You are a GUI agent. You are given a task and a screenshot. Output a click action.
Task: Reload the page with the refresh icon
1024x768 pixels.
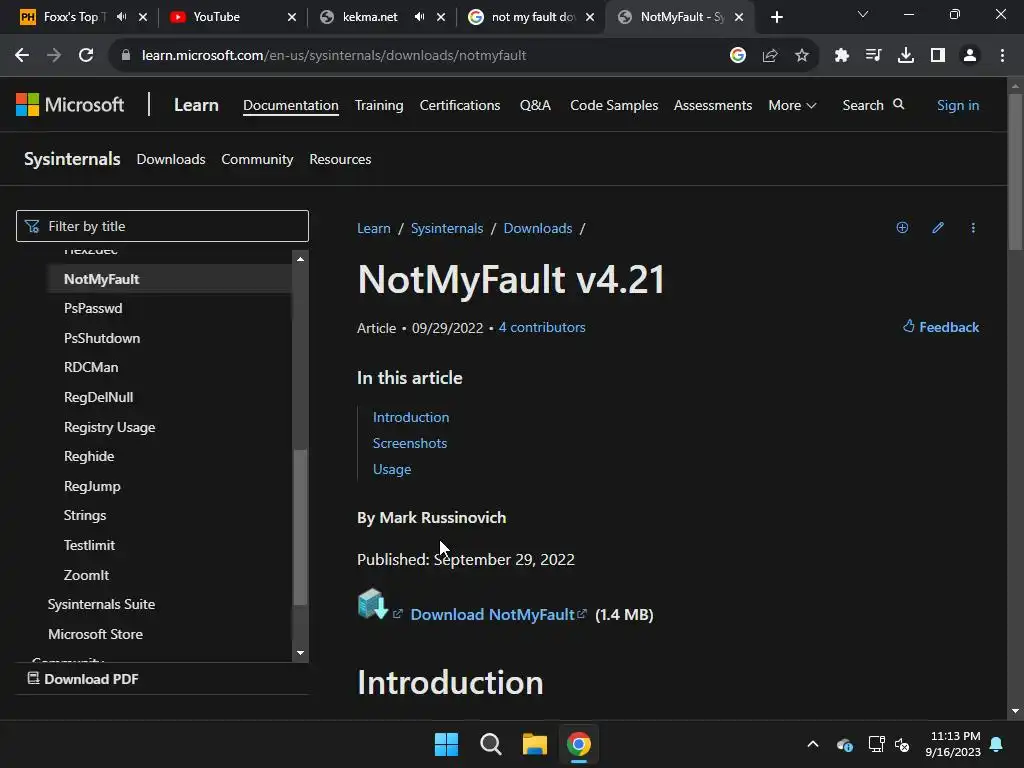86,56
